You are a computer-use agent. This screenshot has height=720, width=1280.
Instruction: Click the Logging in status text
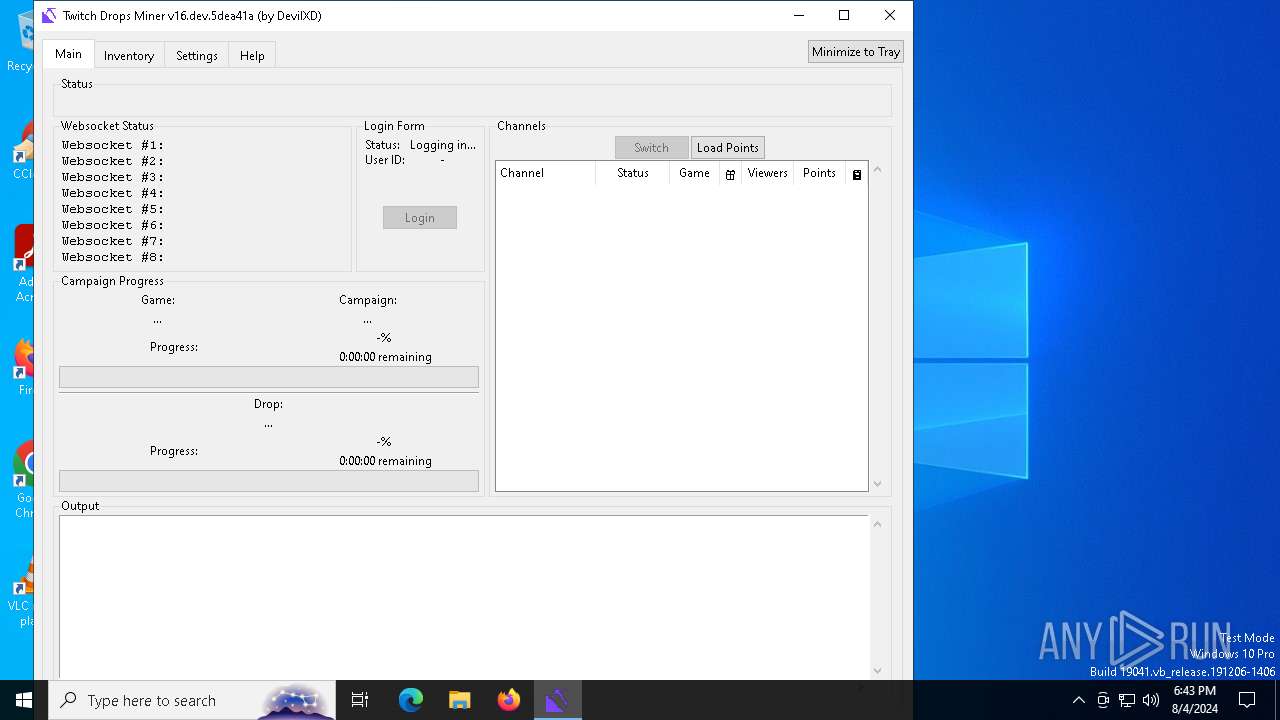point(443,145)
